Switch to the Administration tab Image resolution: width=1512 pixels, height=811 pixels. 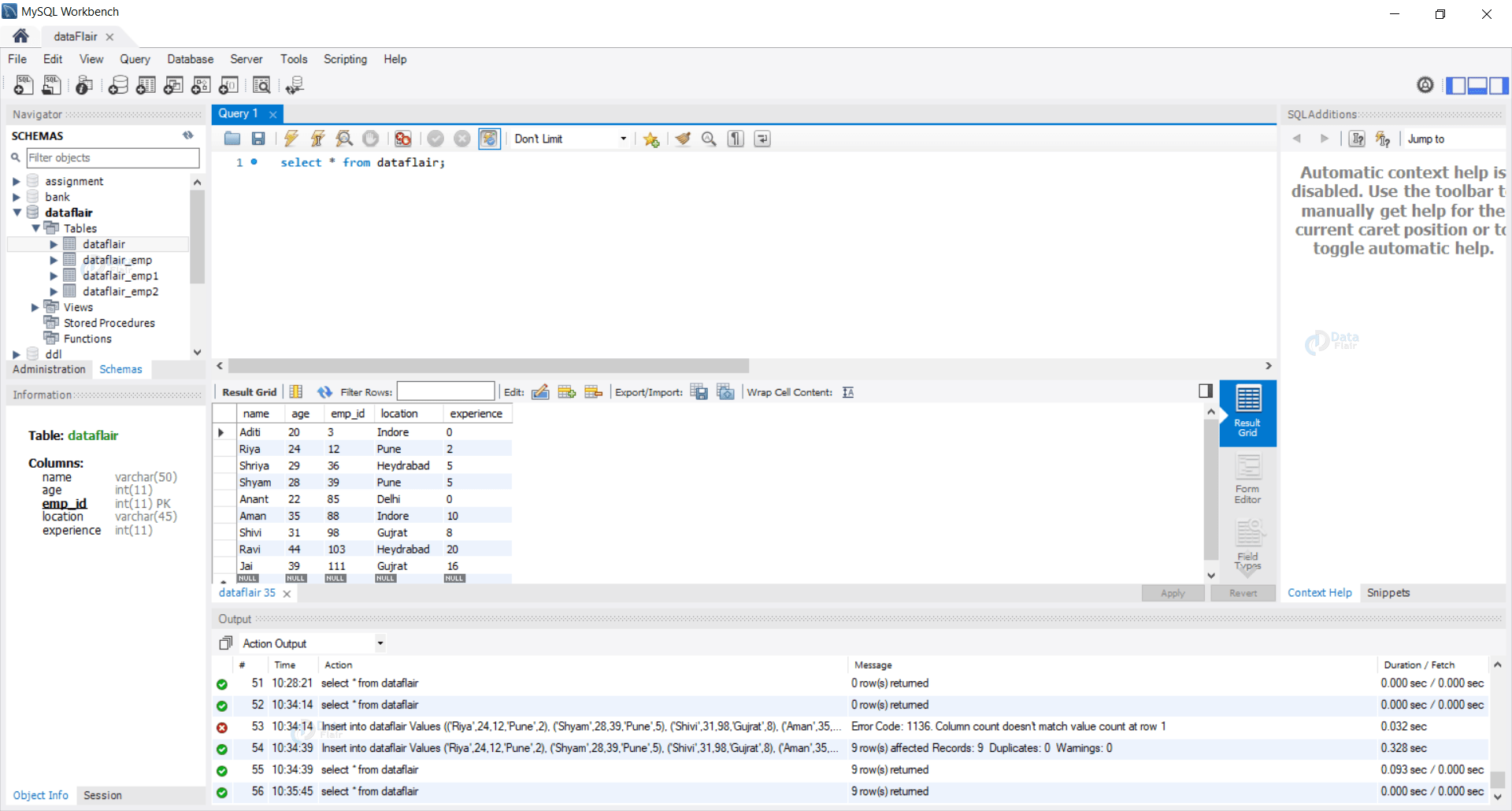point(48,369)
